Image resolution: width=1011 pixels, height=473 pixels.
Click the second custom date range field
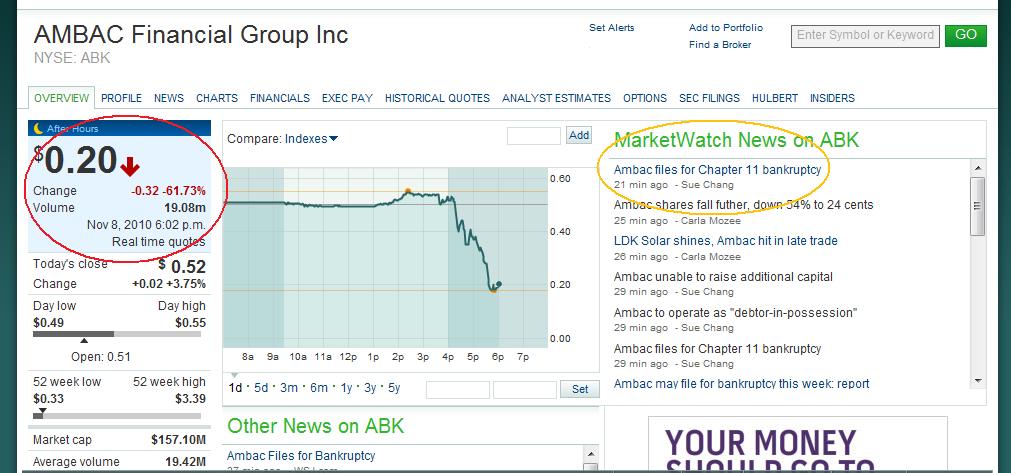[x=525, y=390]
